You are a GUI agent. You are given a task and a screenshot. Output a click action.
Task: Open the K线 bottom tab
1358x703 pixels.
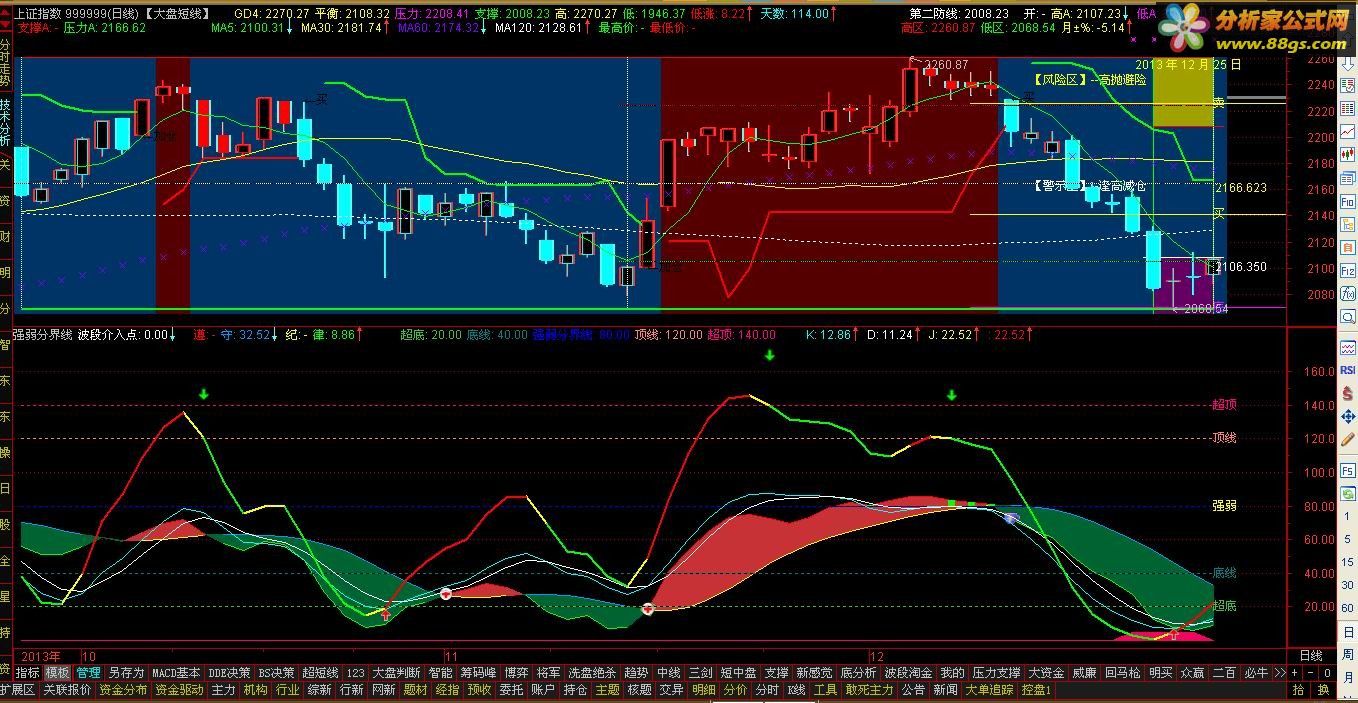pos(796,690)
